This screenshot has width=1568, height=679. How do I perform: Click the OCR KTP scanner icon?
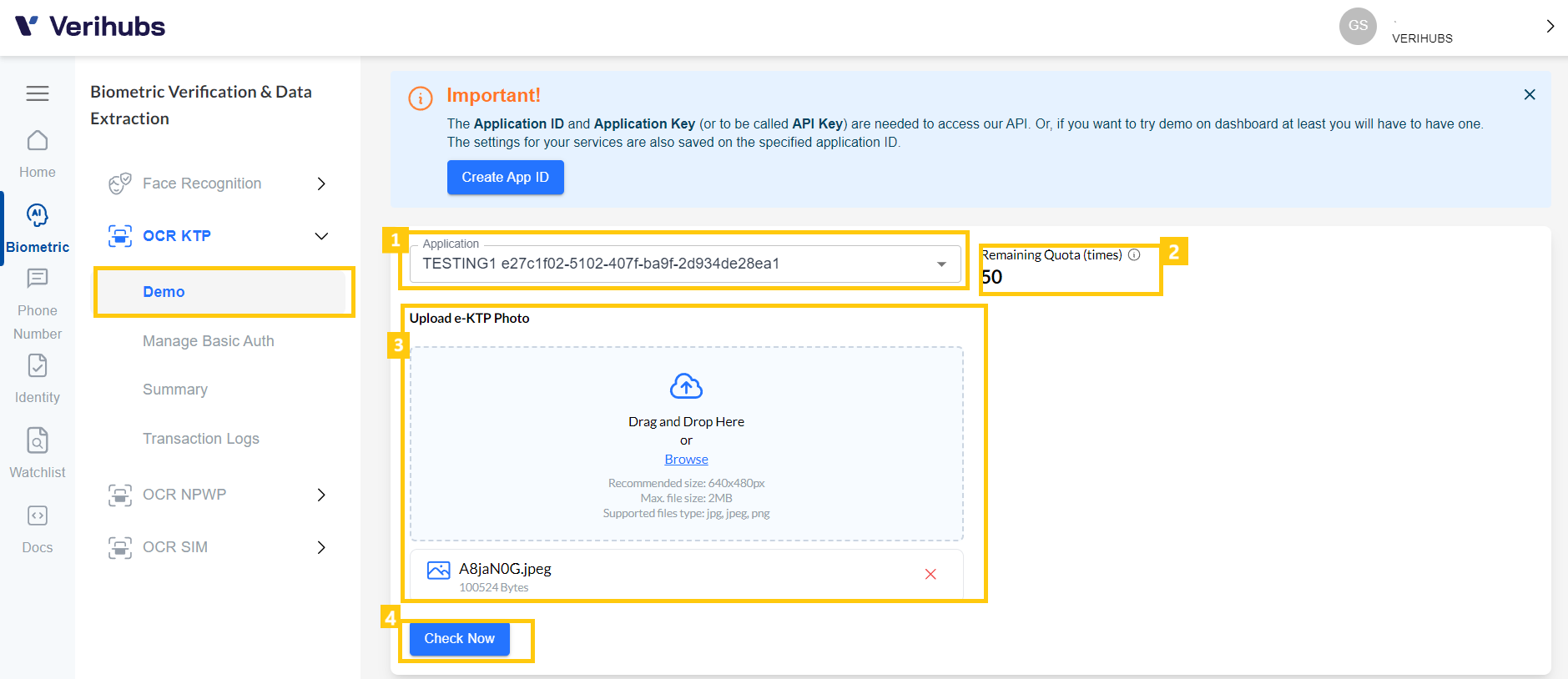120,236
